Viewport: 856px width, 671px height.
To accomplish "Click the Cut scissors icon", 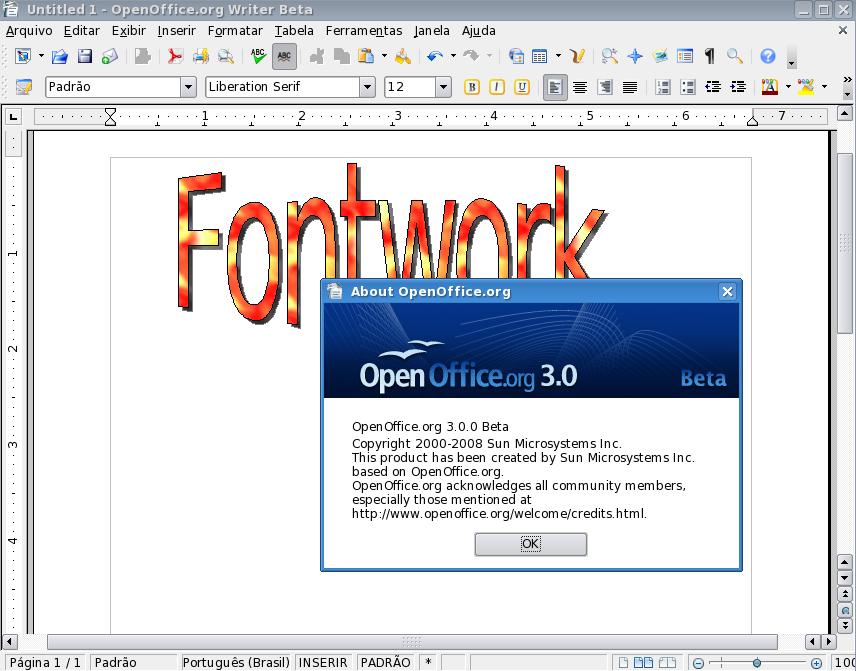I will [x=317, y=56].
